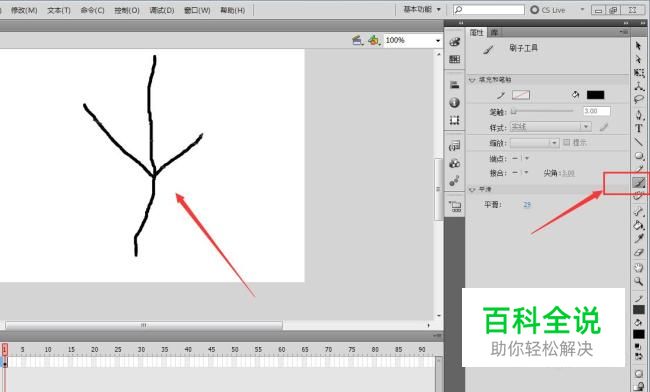Screen dimensions: 650x392
Task: Open the 修改(M) menu
Action: 24,10
